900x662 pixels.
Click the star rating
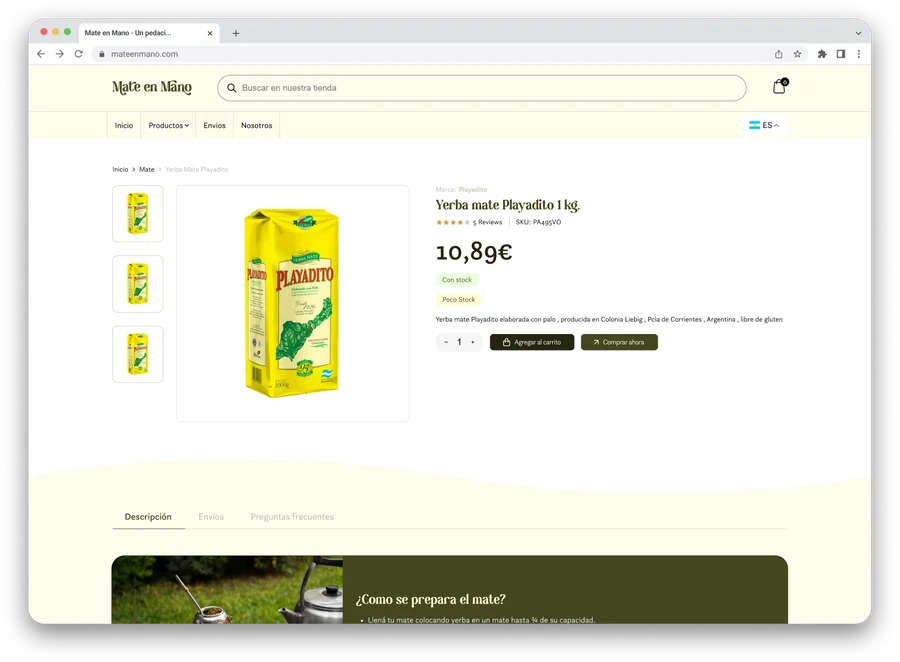point(453,222)
